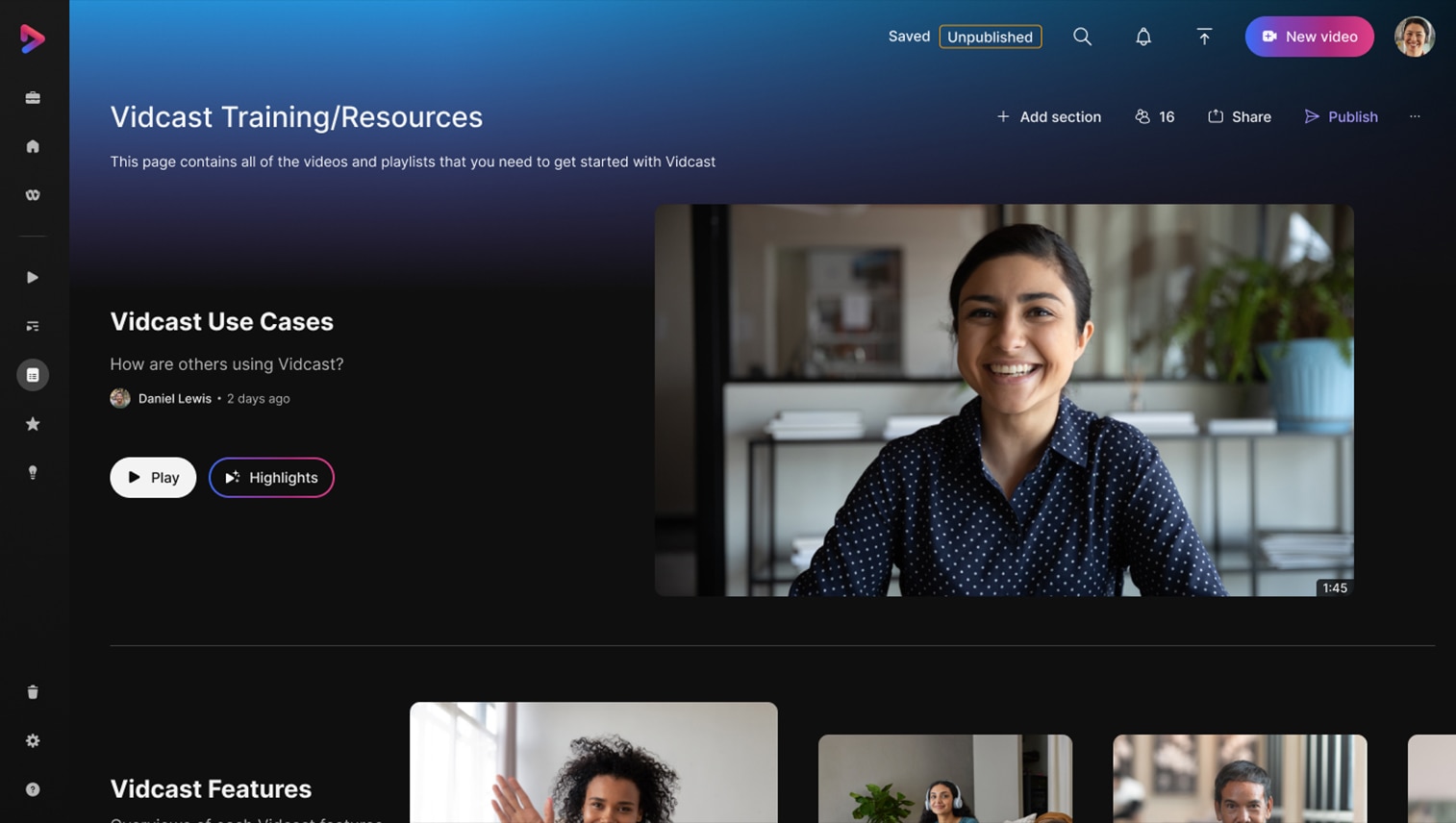Click the Publish button
Image resolution: width=1456 pixels, height=823 pixels.
[1341, 116]
